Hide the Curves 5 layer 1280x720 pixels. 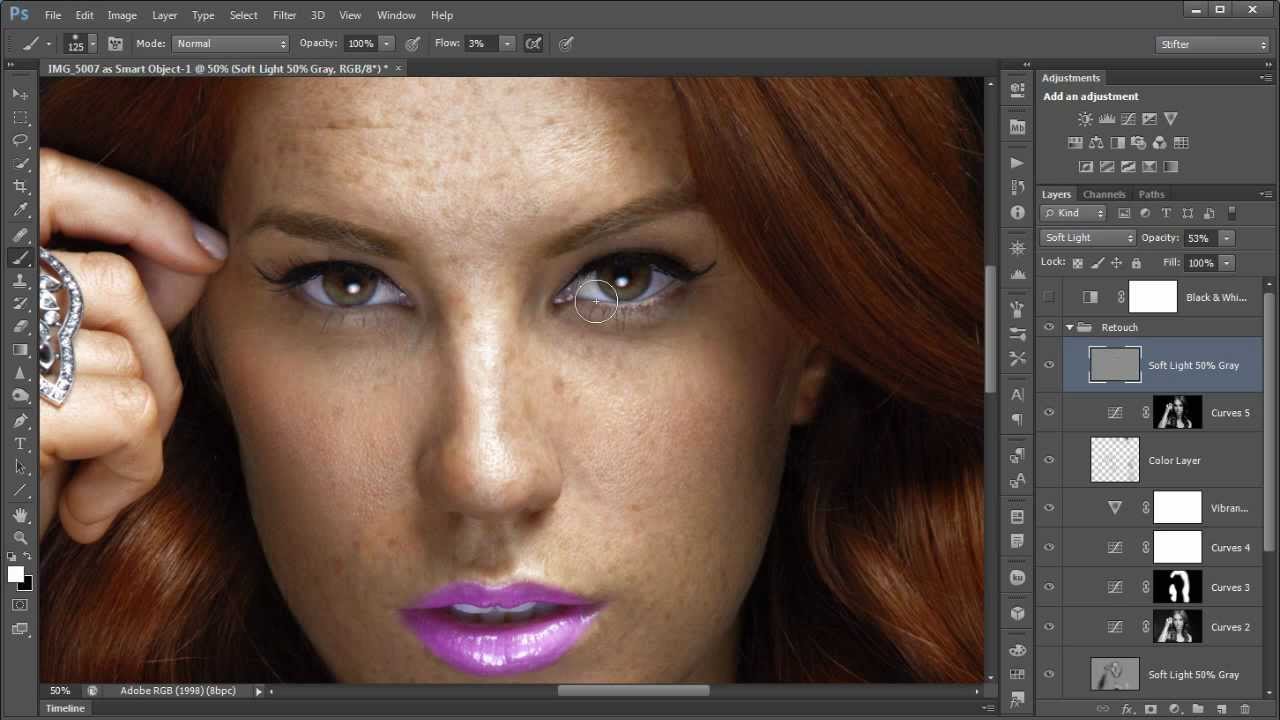pyautogui.click(x=1049, y=412)
